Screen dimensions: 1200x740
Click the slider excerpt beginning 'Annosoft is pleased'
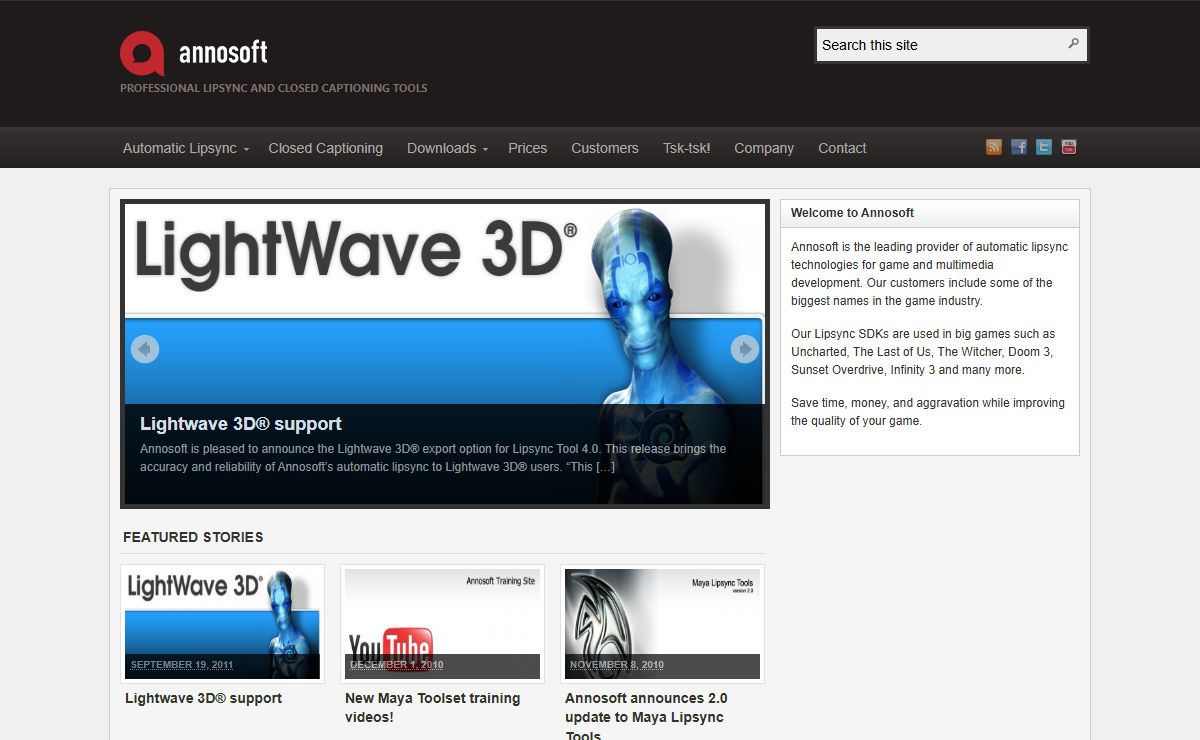[x=433, y=458]
